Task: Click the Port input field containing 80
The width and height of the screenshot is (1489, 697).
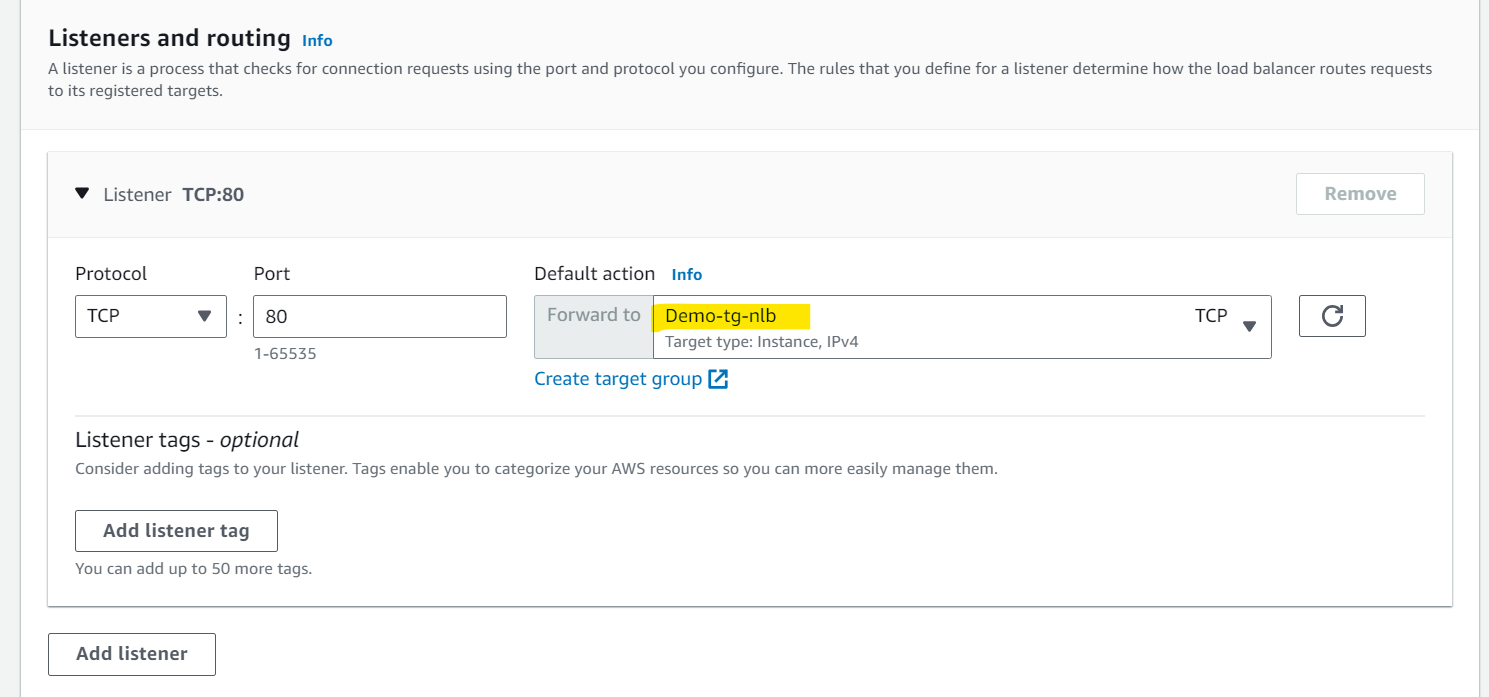Action: click(x=380, y=316)
